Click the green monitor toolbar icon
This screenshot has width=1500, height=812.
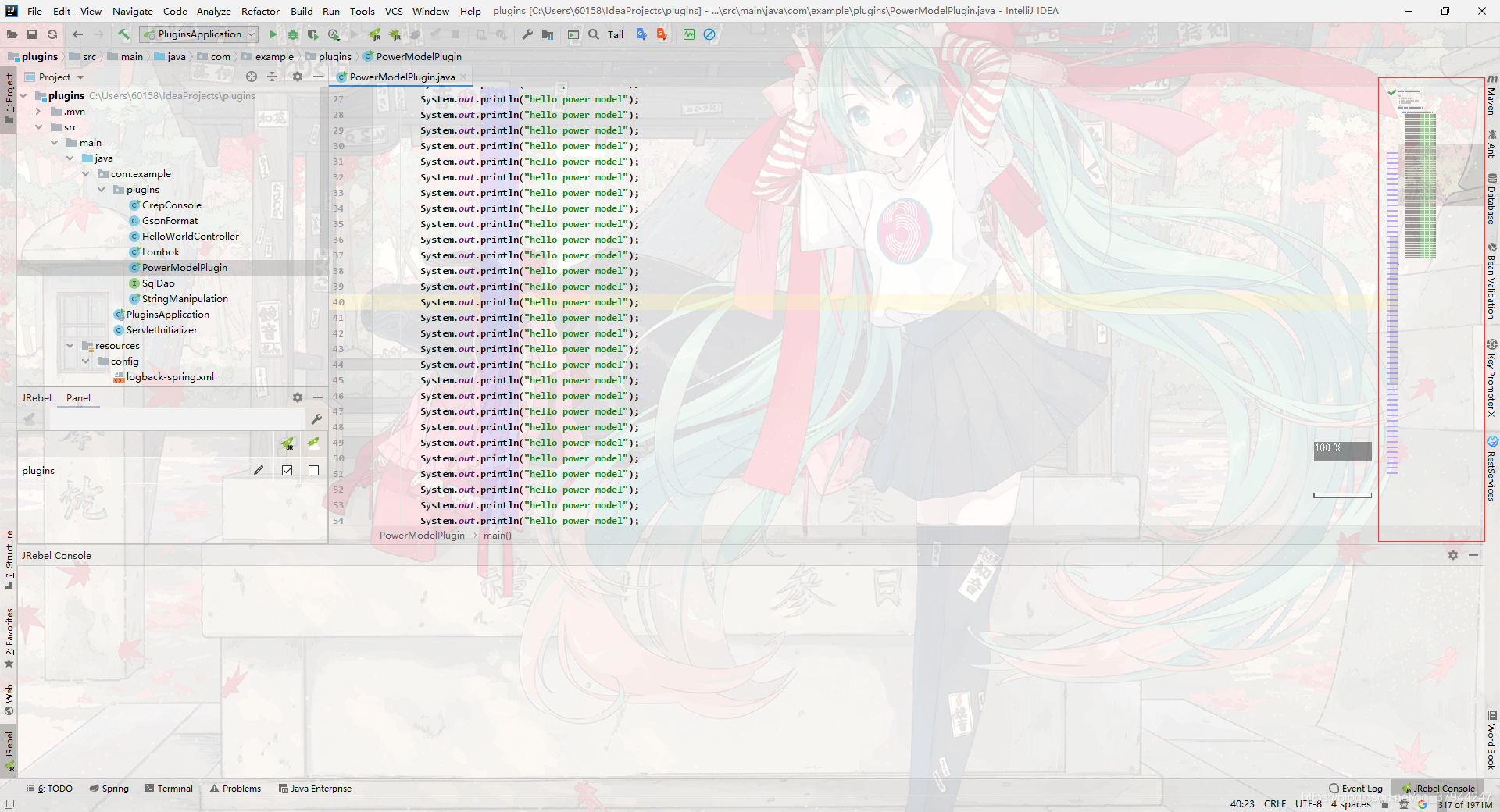click(689, 34)
